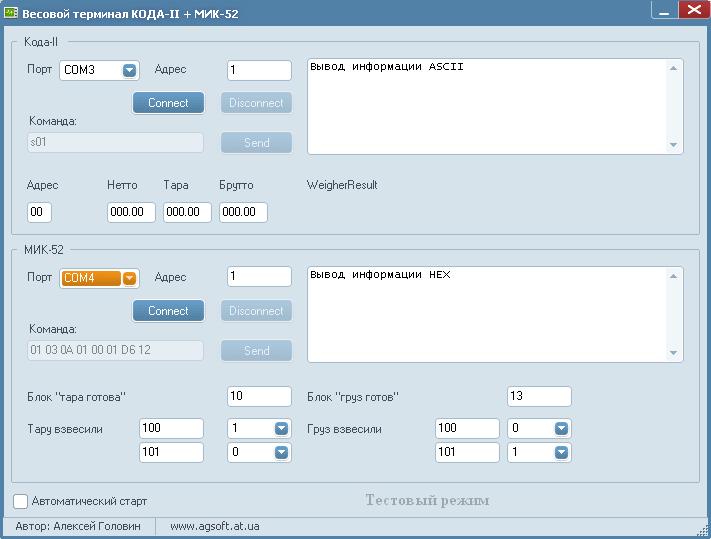Image resolution: width=711 pixels, height=539 pixels.
Task: Click the 01 03 0A 01 command field
Action: (115, 350)
